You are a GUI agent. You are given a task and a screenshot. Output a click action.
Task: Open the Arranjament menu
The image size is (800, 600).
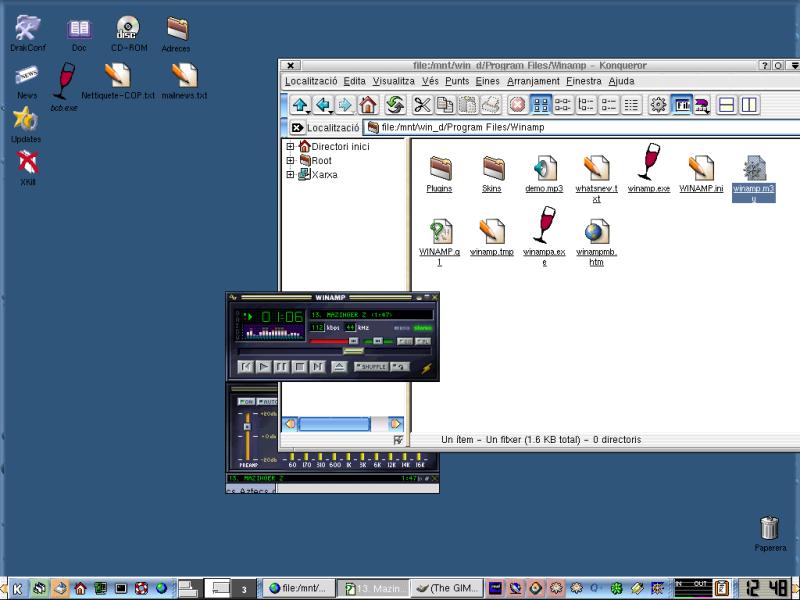(x=533, y=81)
